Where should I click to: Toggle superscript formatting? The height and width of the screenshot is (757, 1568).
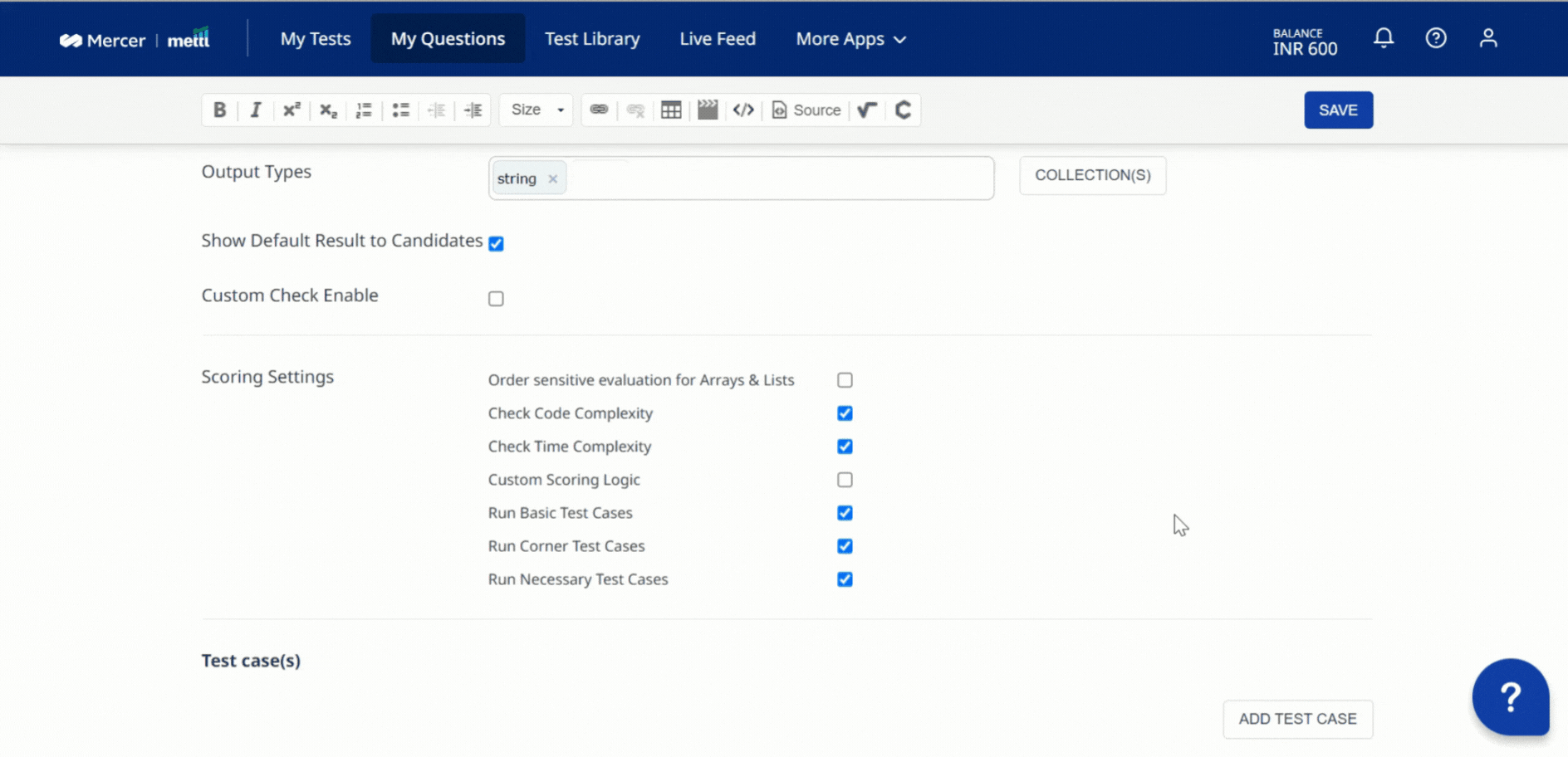[292, 110]
